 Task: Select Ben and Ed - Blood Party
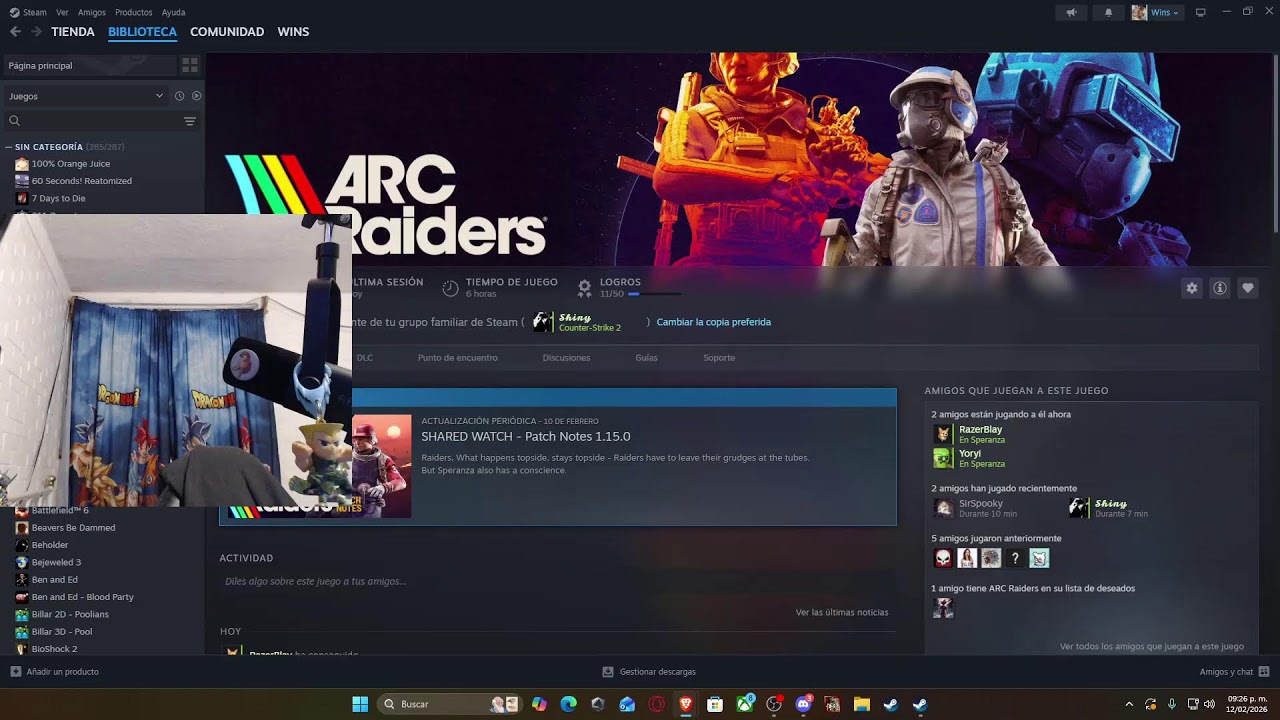82,597
